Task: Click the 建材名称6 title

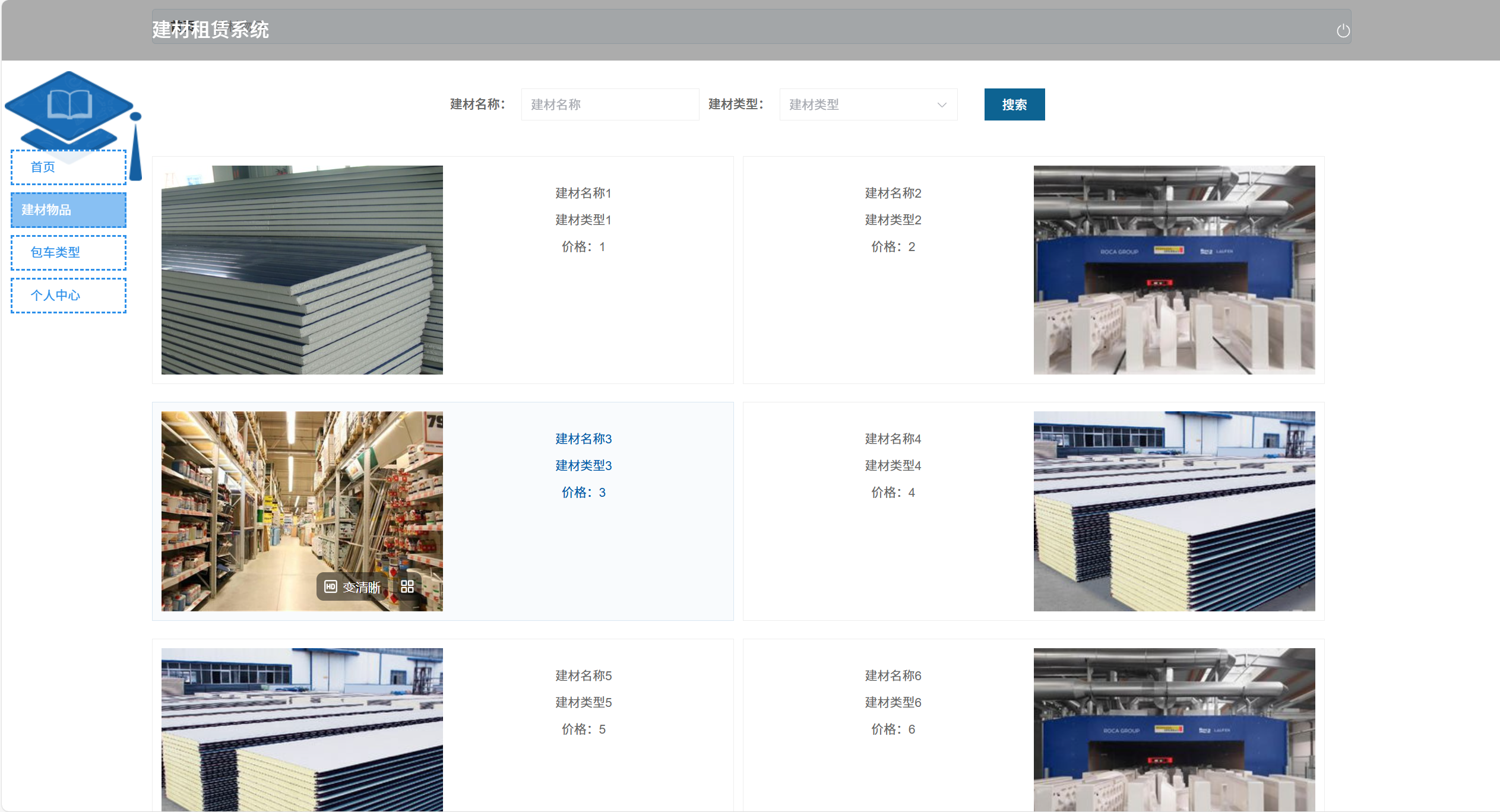Action: (x=893, y=676)
